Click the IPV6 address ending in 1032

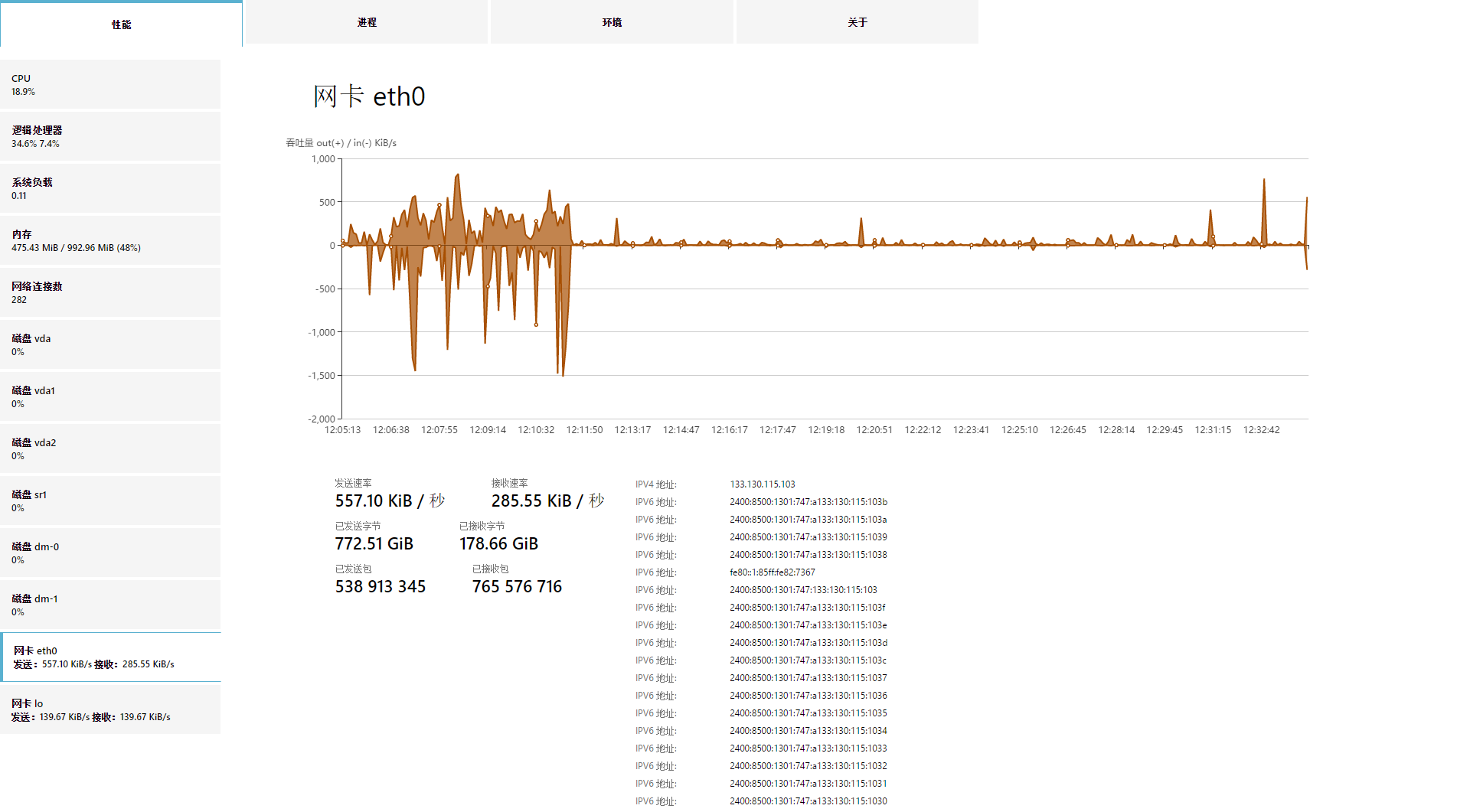(808, 766)
